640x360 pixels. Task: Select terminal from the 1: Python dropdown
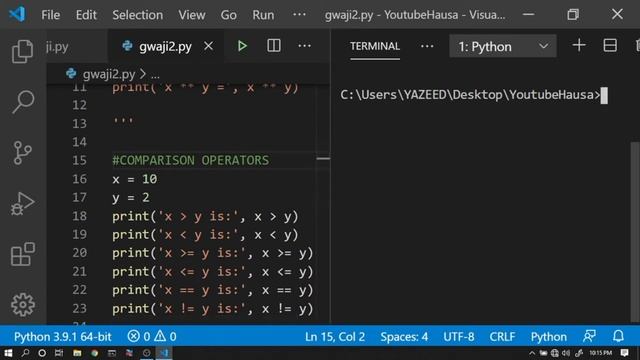click(502, 46)
